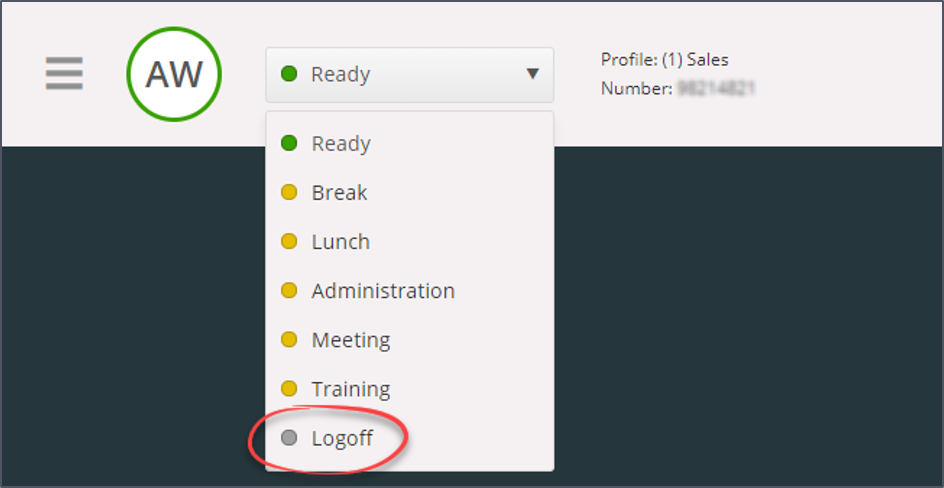Click the yellow dot beside Break
The width and height of the screenshot is (944, 488).
pos(289,193)
